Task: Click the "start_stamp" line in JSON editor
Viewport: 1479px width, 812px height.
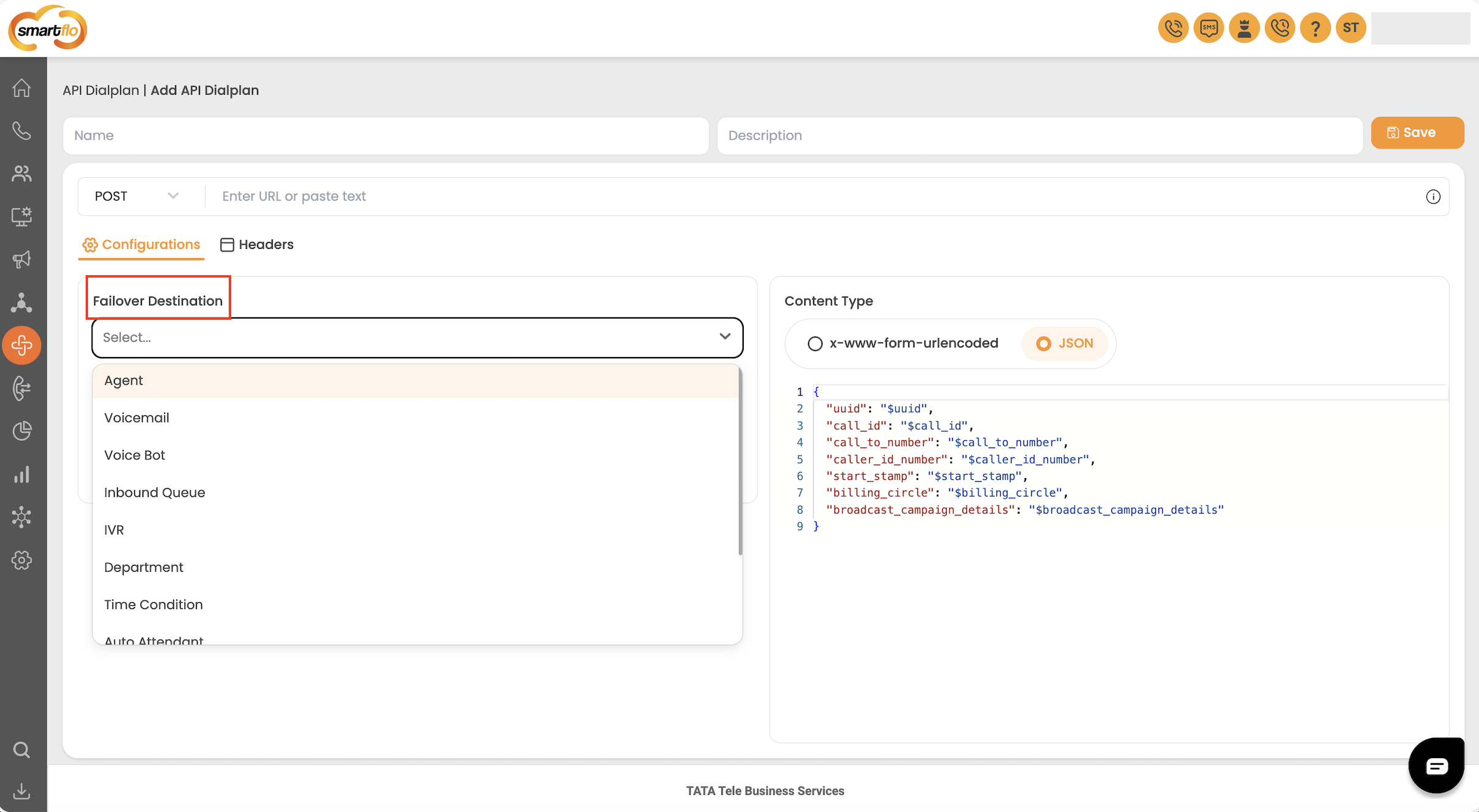Action: (927, 476)
